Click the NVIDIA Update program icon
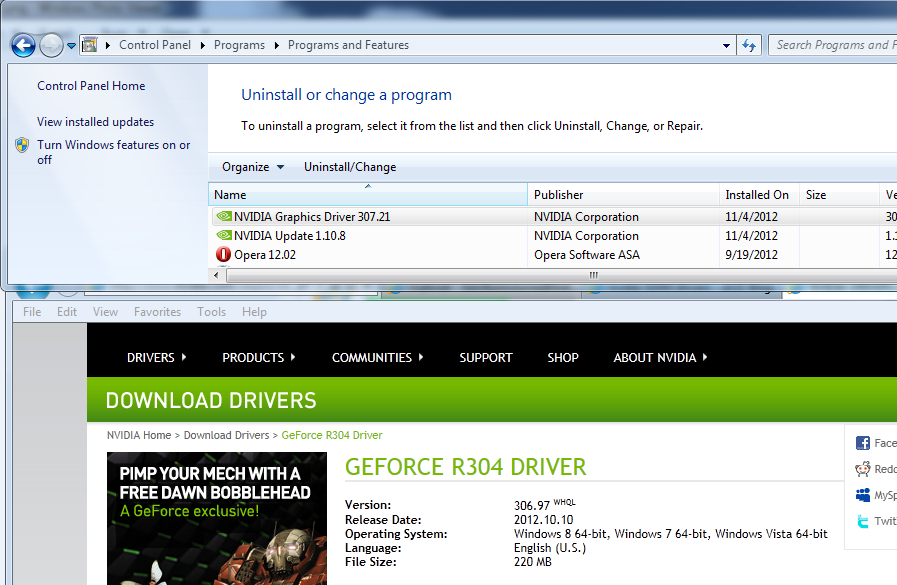The height and width of the screenshot is (585, 897). pyautogui.click(x=224, y=235)
